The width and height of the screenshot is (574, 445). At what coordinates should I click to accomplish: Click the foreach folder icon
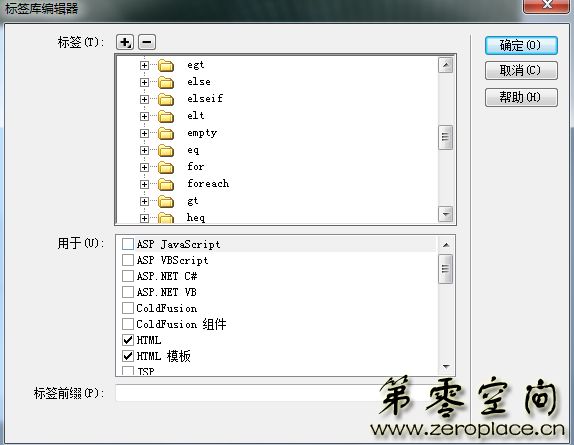coord(166,184)
